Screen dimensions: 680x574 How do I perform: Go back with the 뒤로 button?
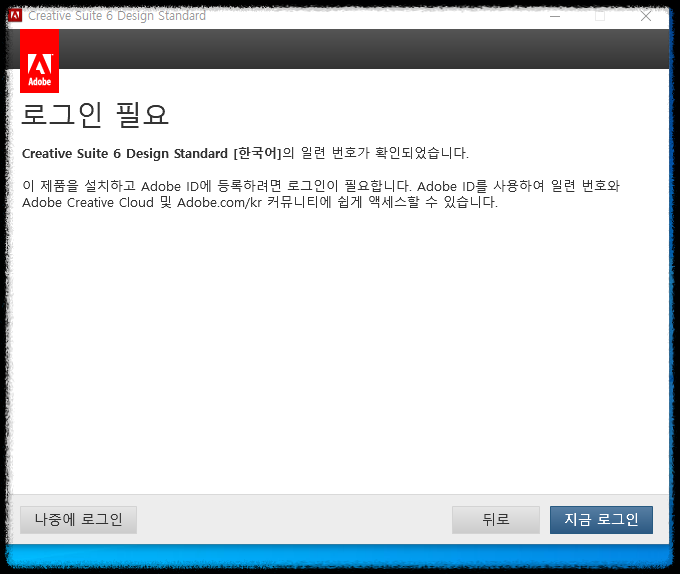point(496,519)
